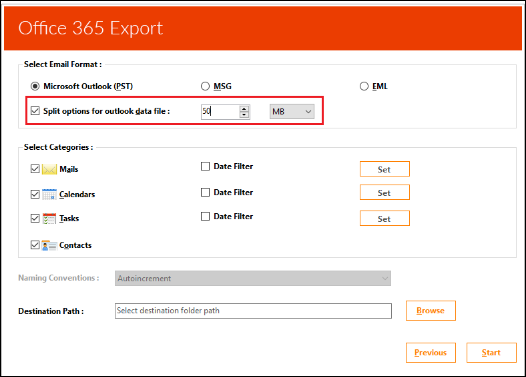Select the Microsoft Outlook (PST) radio button
Viewport: 526px width, 377px height.
pos(35,86)
